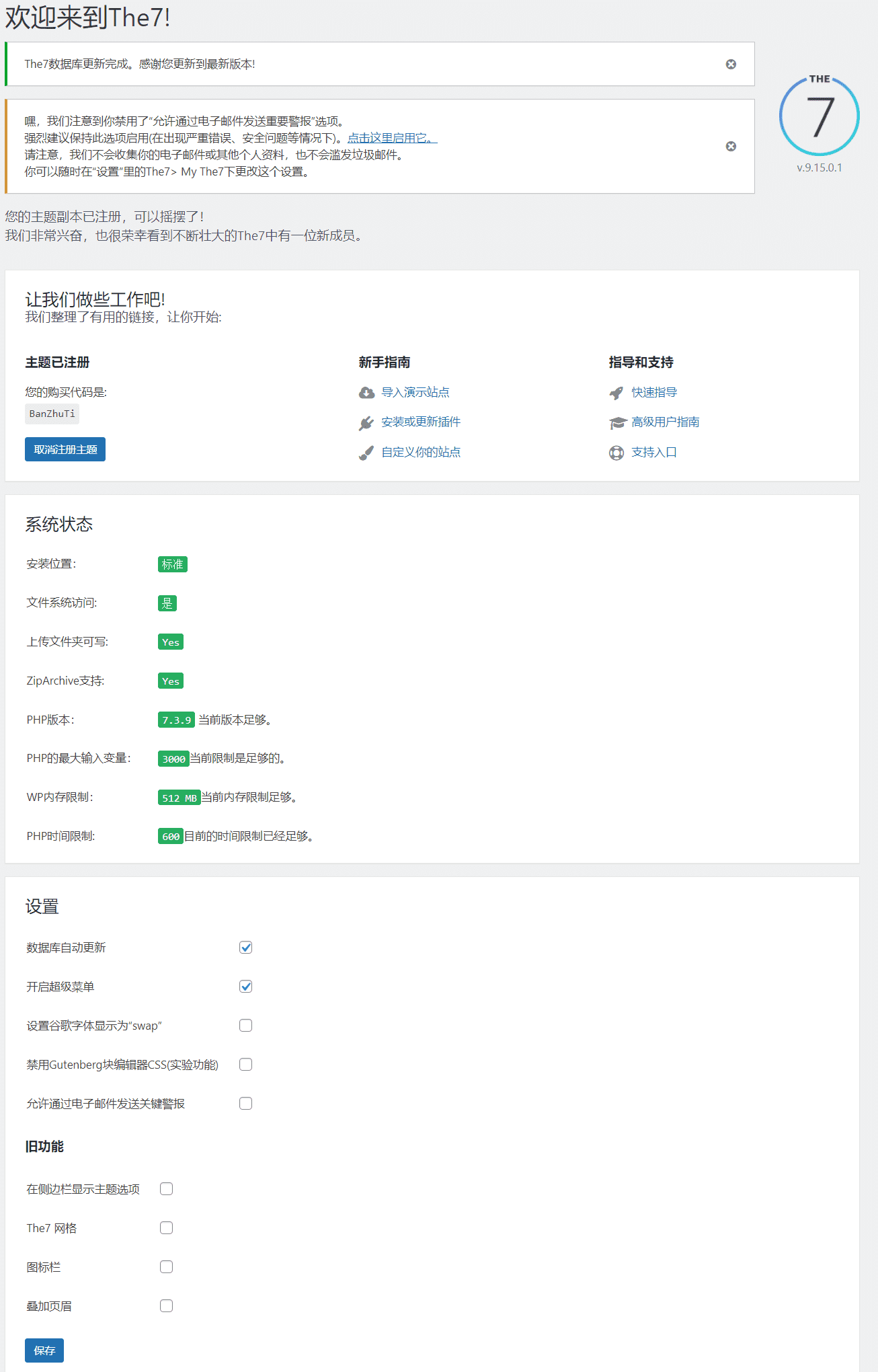The image size is (878, 1372).
Task: Click the 取消注册主题 button
Action: click(65, 449)
